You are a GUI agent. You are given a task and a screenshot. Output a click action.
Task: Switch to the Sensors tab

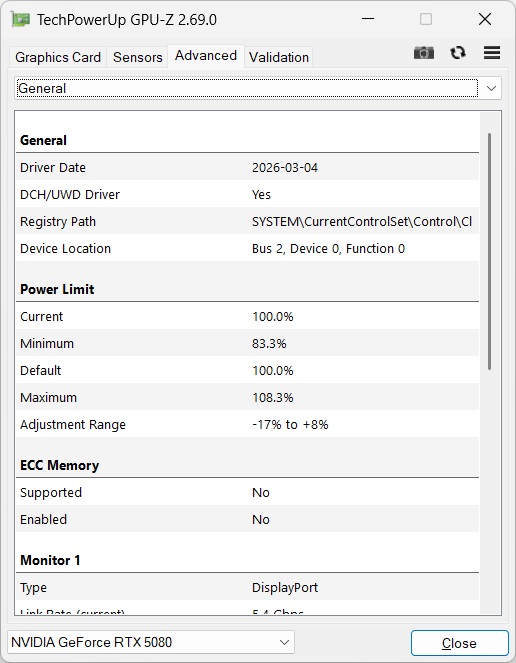tap(137, 57)
